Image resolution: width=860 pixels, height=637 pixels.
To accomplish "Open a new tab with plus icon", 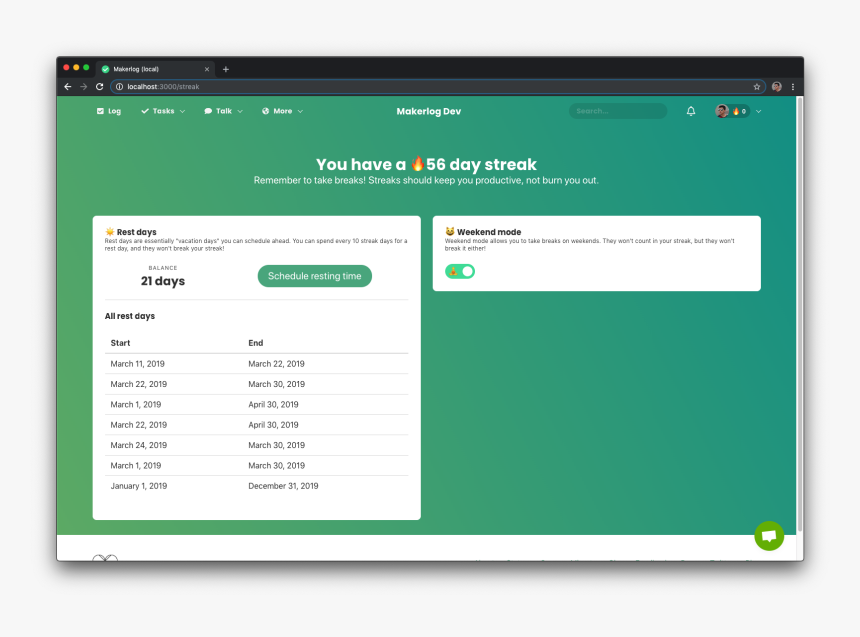I will point(225,69).
